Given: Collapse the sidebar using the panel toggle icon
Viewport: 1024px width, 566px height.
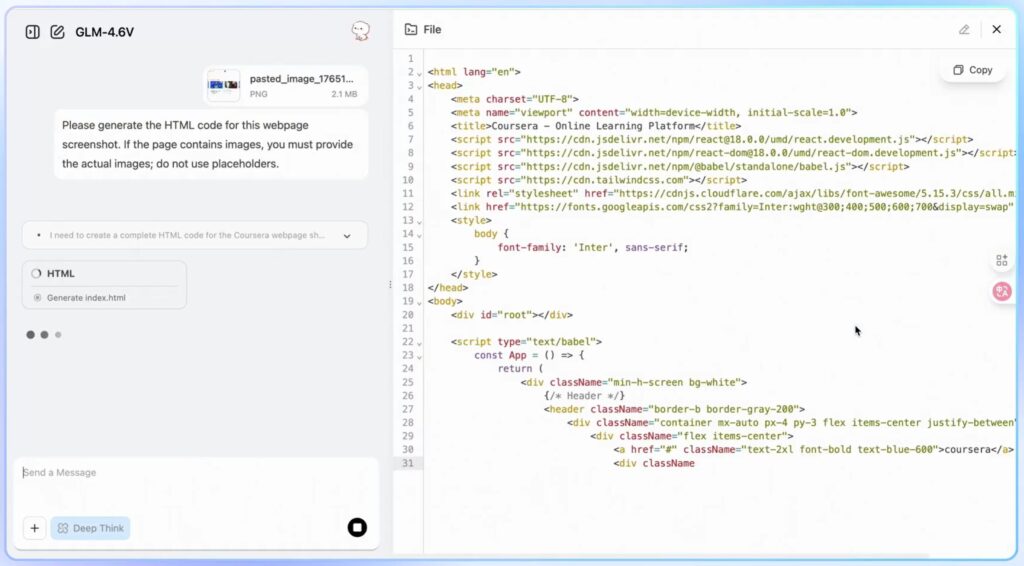Looking at the screenshot, I should pos(32,32).
